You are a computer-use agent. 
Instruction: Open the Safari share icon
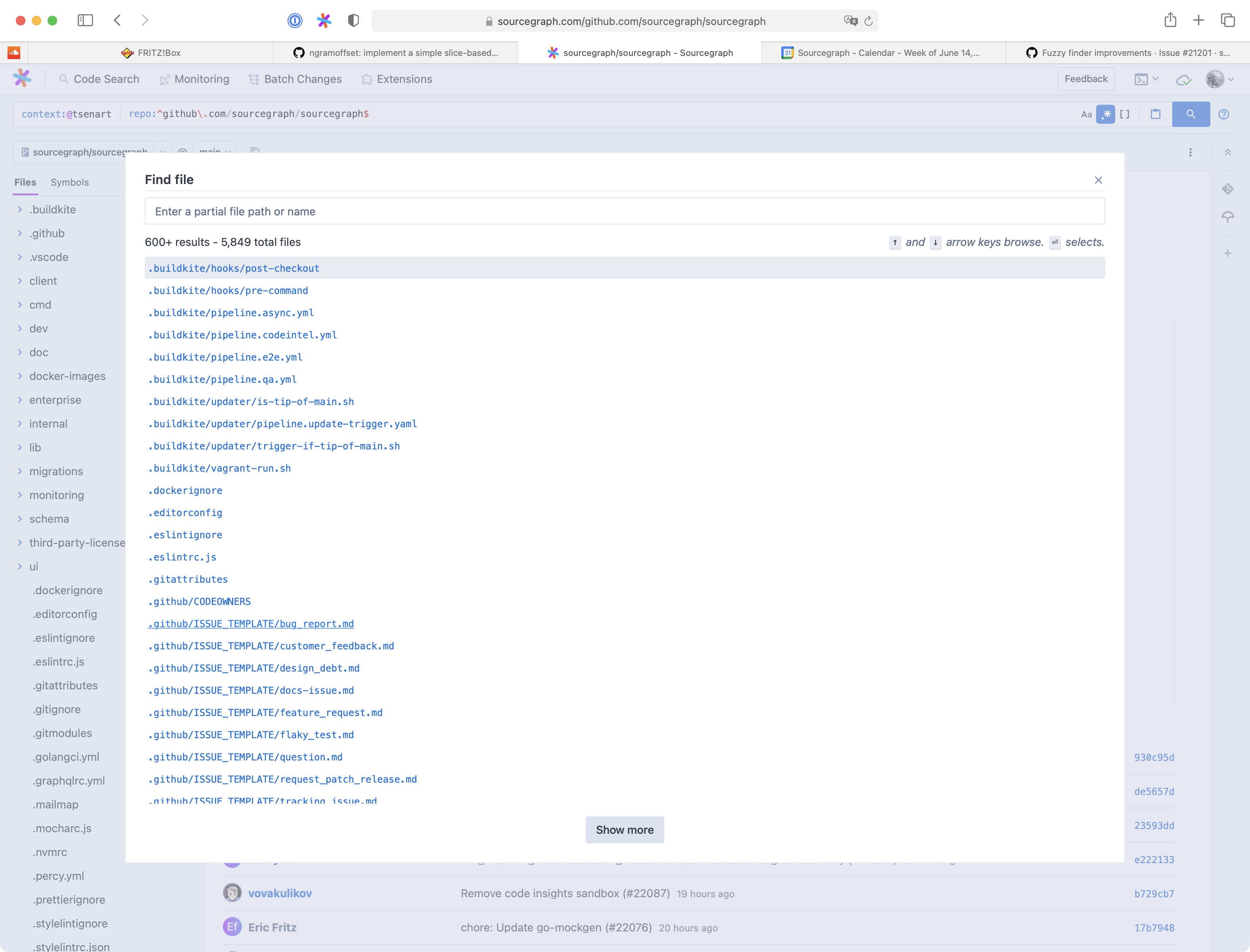coord(1170,20)
